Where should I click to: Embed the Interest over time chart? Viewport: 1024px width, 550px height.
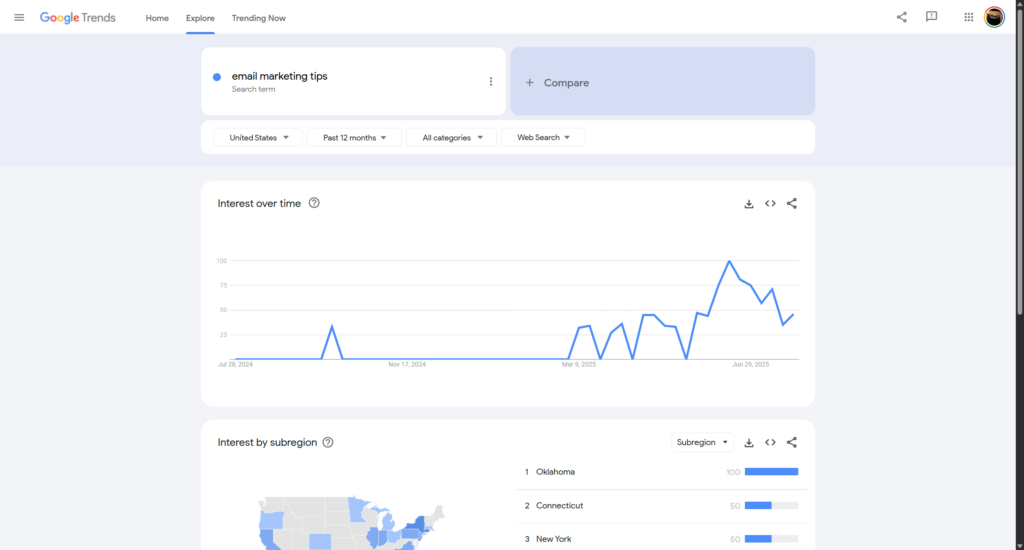click(x=770, y=204)
